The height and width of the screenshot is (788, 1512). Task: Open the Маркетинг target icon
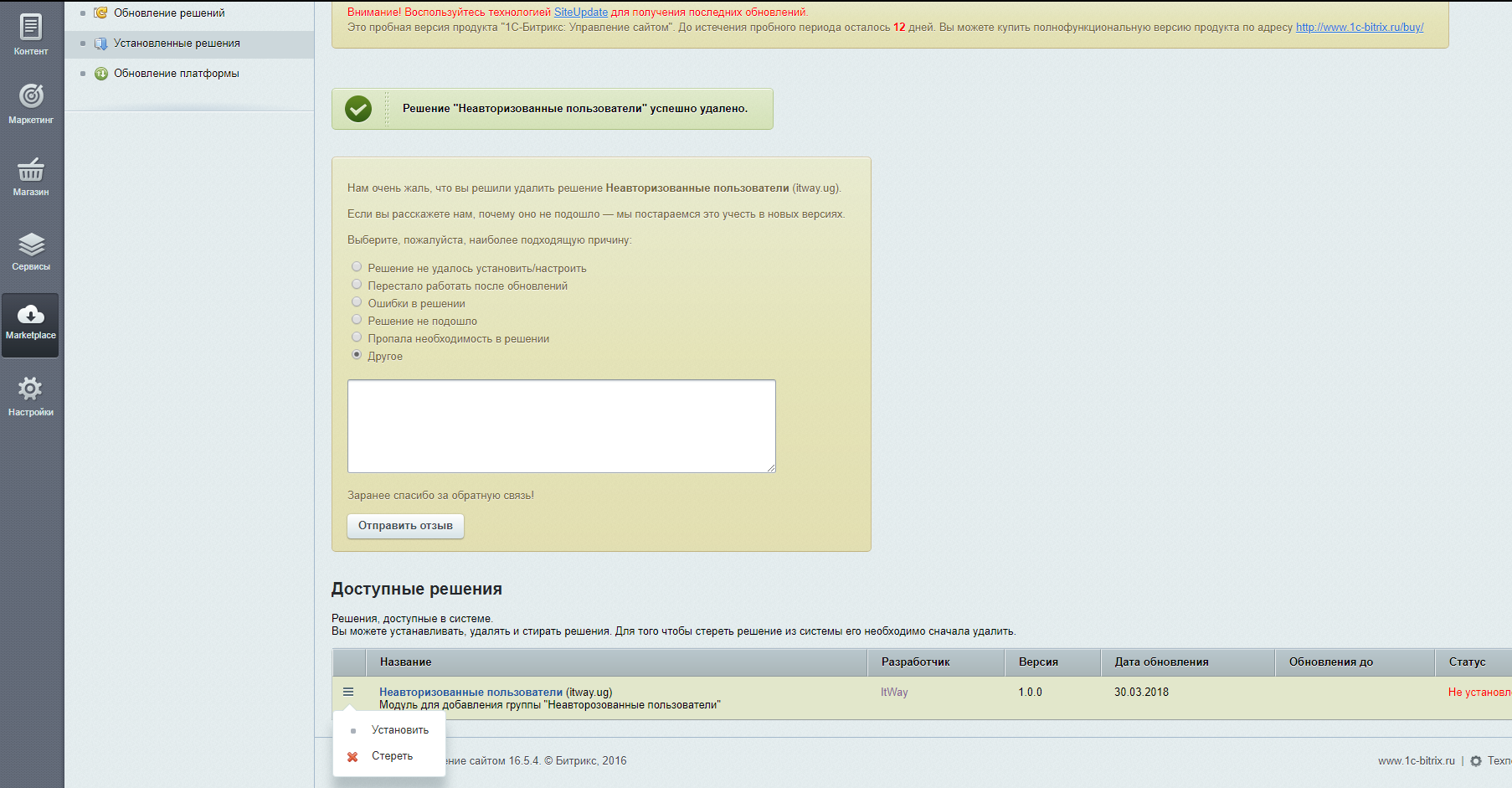tap(31, 96)
